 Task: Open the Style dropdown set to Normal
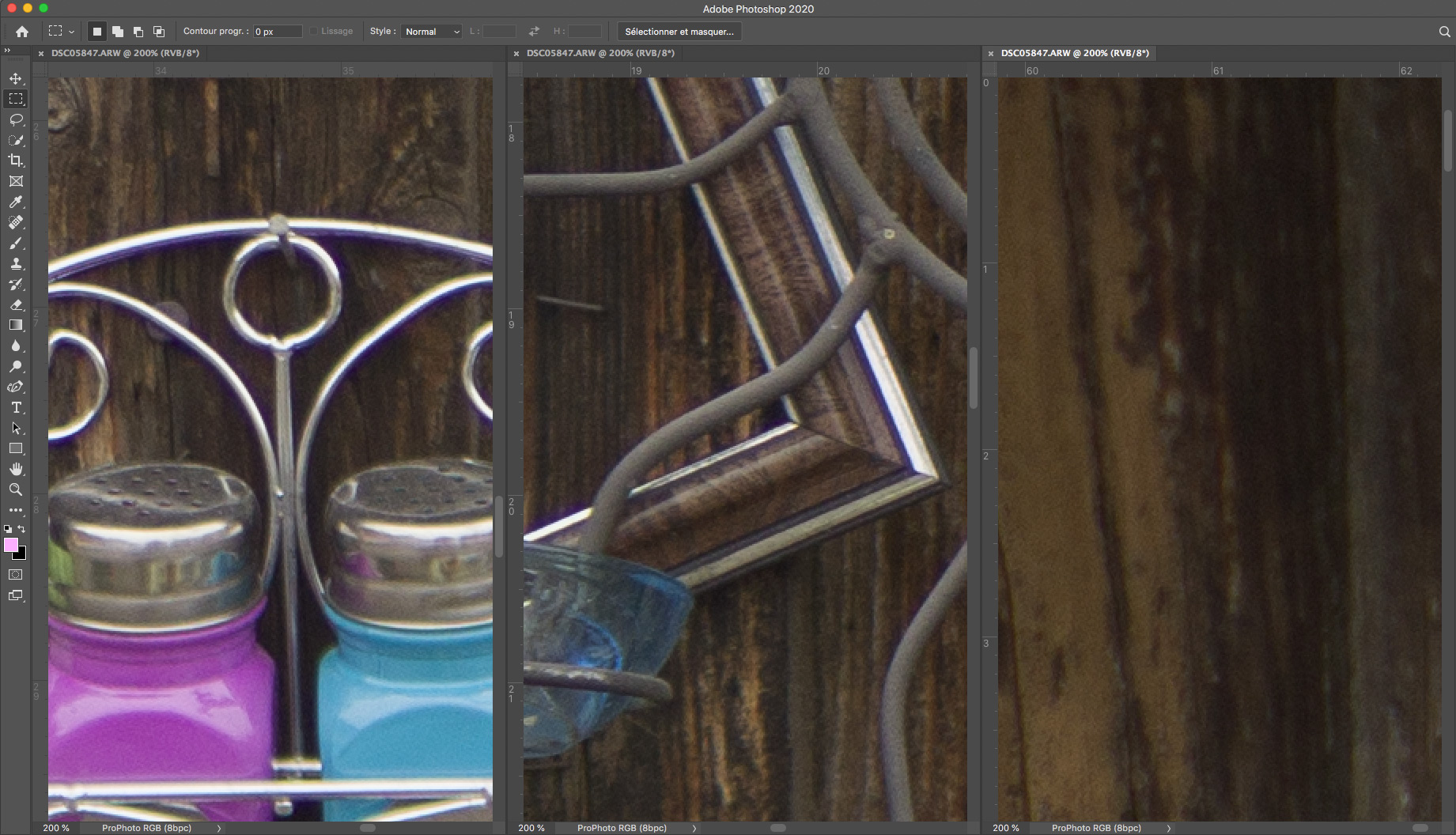[x=432, y=32]
